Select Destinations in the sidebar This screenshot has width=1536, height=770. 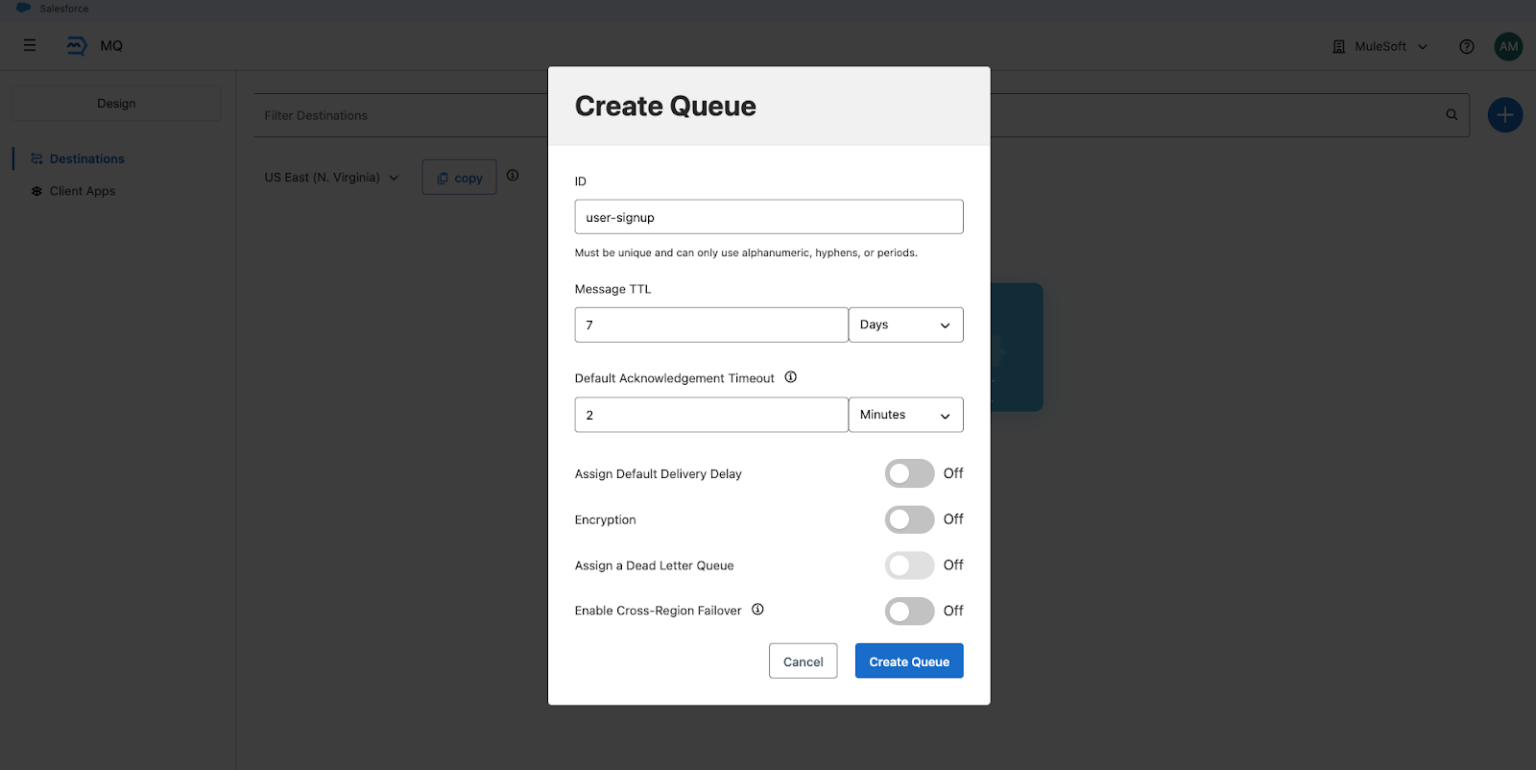coord(87,159)
